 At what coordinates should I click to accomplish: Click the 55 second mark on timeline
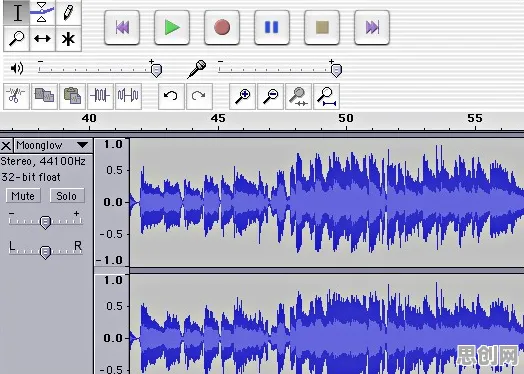pyautogui.click(x=475, y=119)
